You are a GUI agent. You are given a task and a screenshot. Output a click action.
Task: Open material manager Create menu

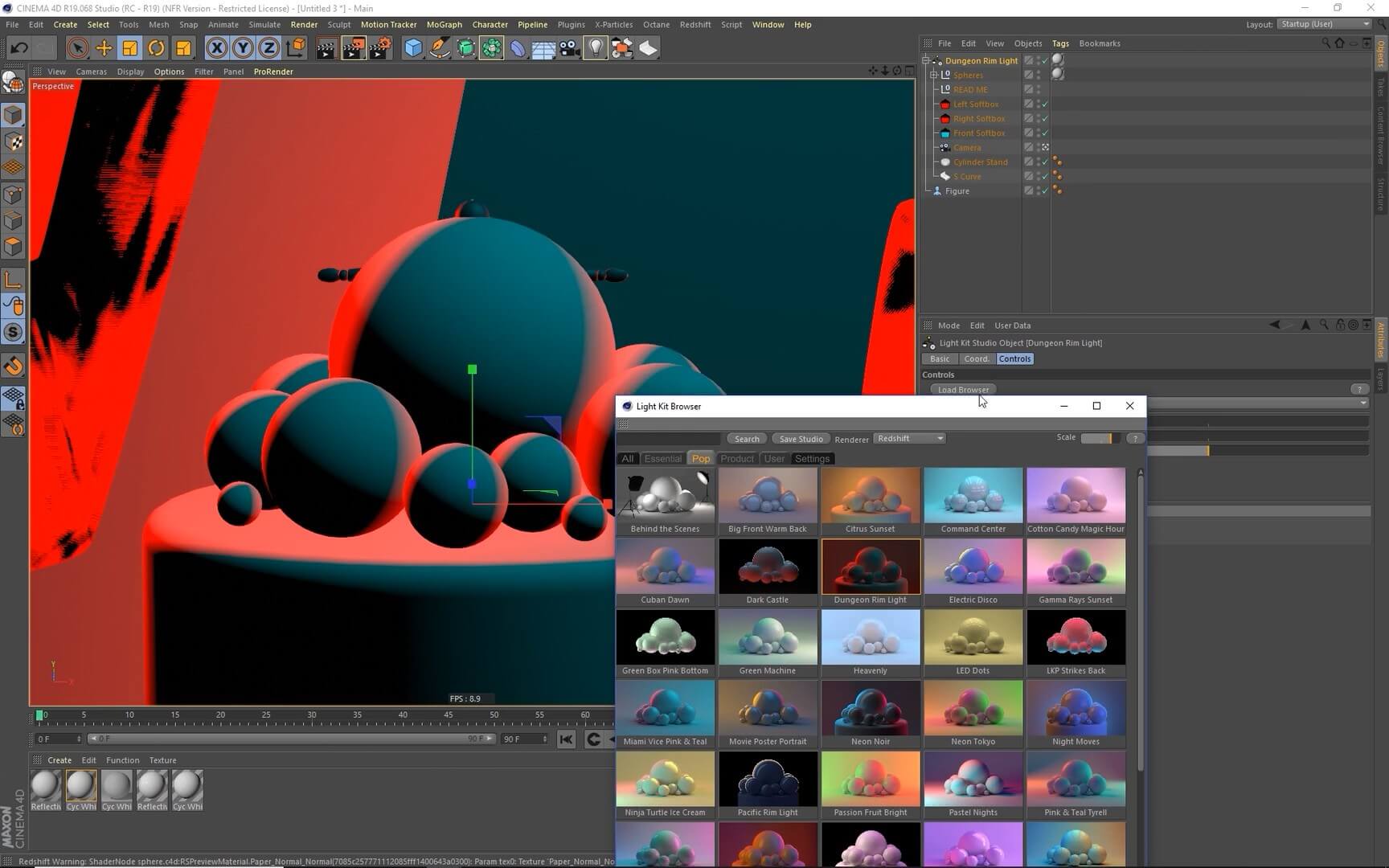(x=59, y=760)
